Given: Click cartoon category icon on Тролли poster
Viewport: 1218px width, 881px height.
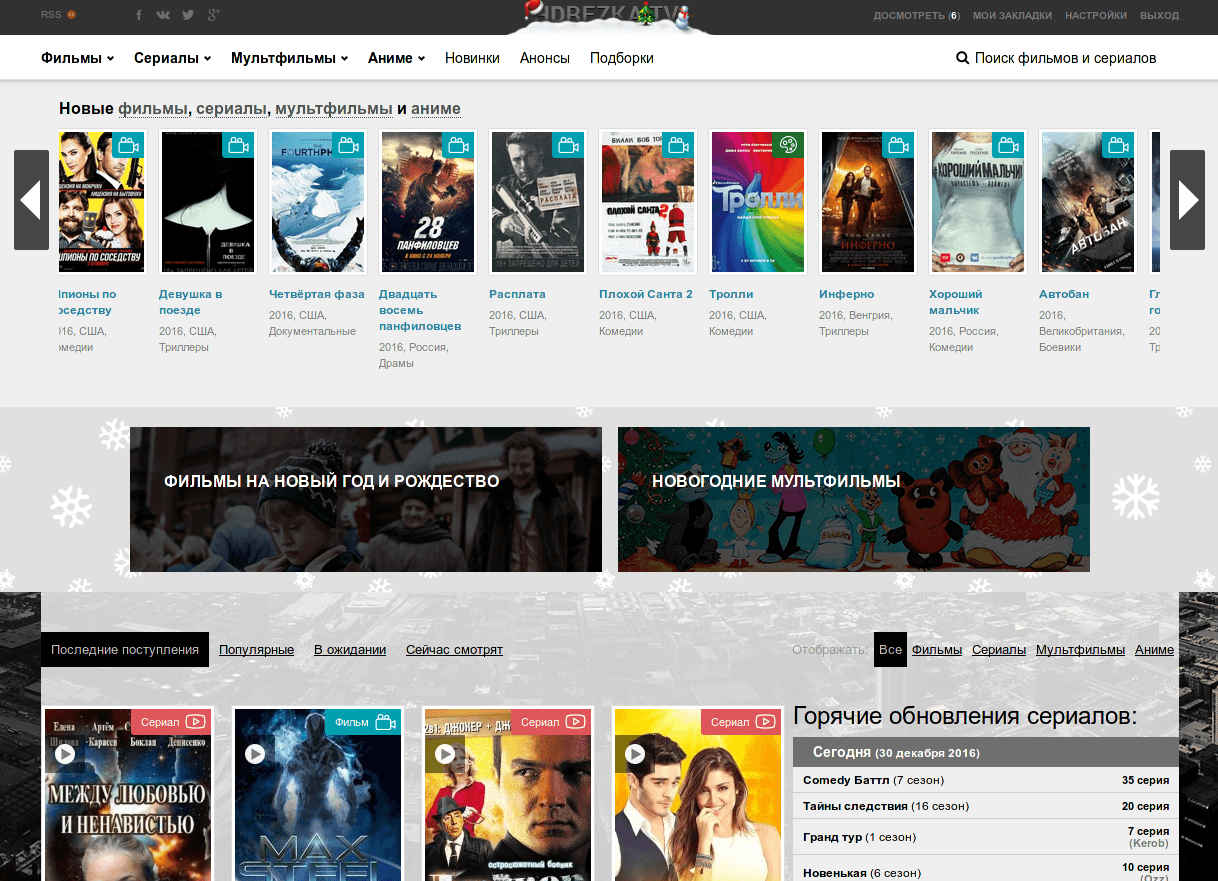Looking at the screenshot, I should 787,146.
